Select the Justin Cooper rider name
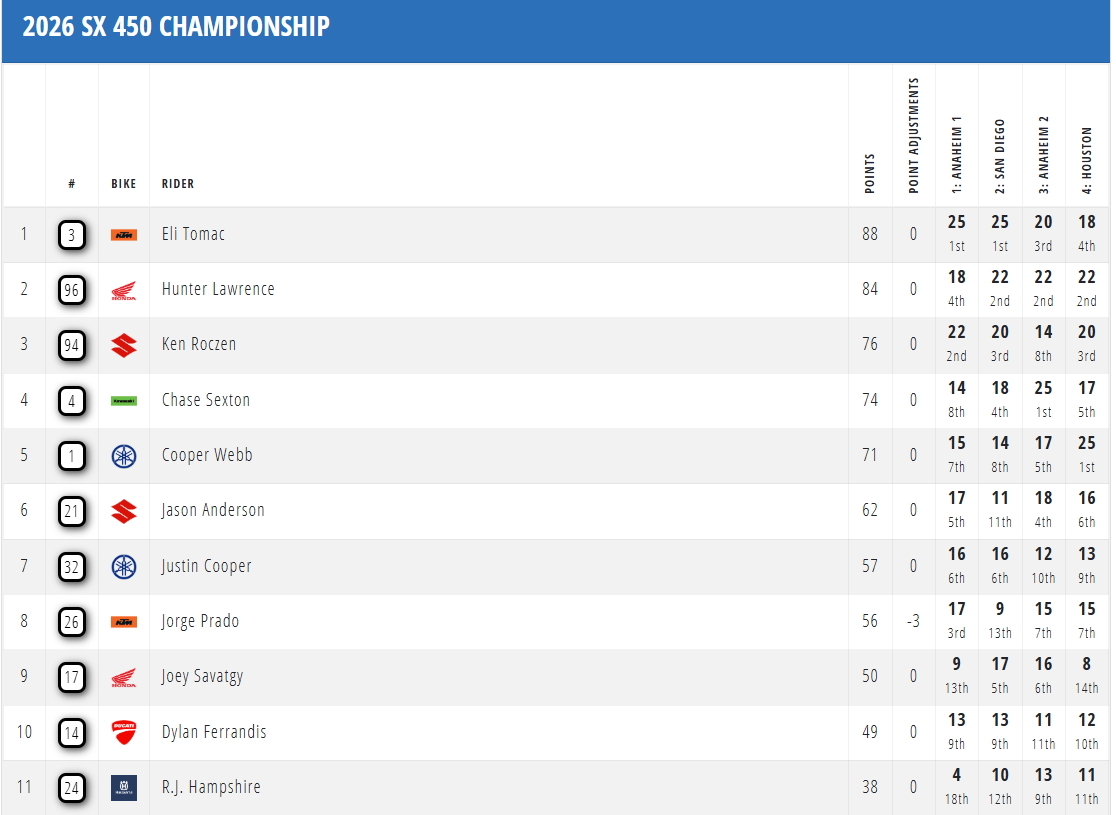1116x815 pixels. (x=206, y=566)
